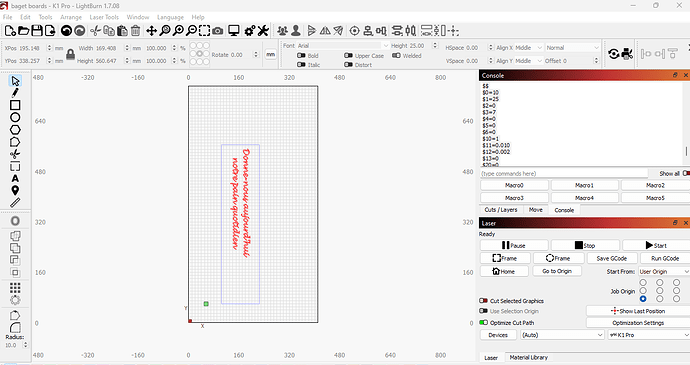Switch to the Cuts / Layers tab
The width and height of the screenshot is (690, 365).
click(501, 210)
